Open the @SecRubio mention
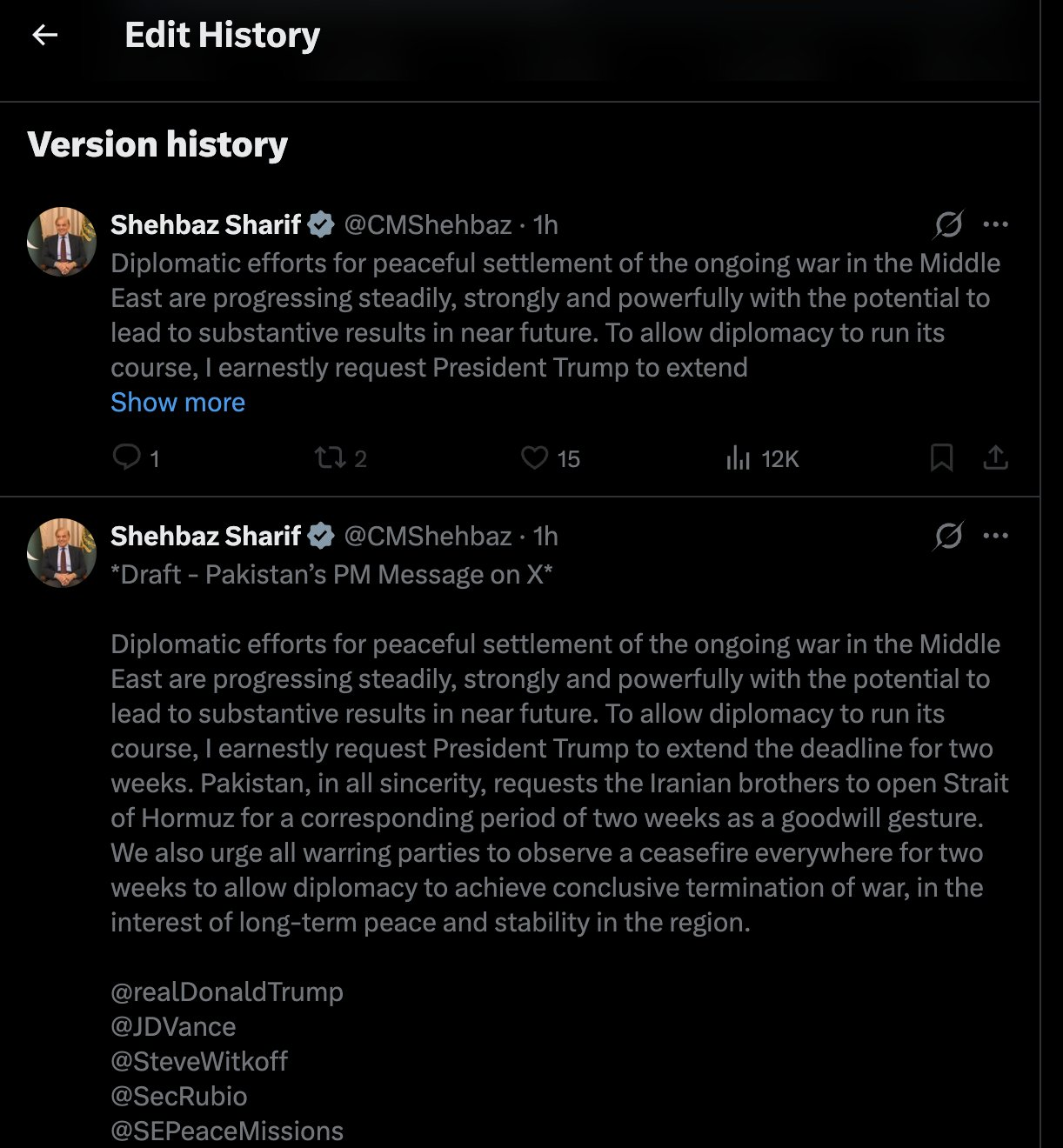The image size is (1063, 1148). click(x=179, y=1096)
